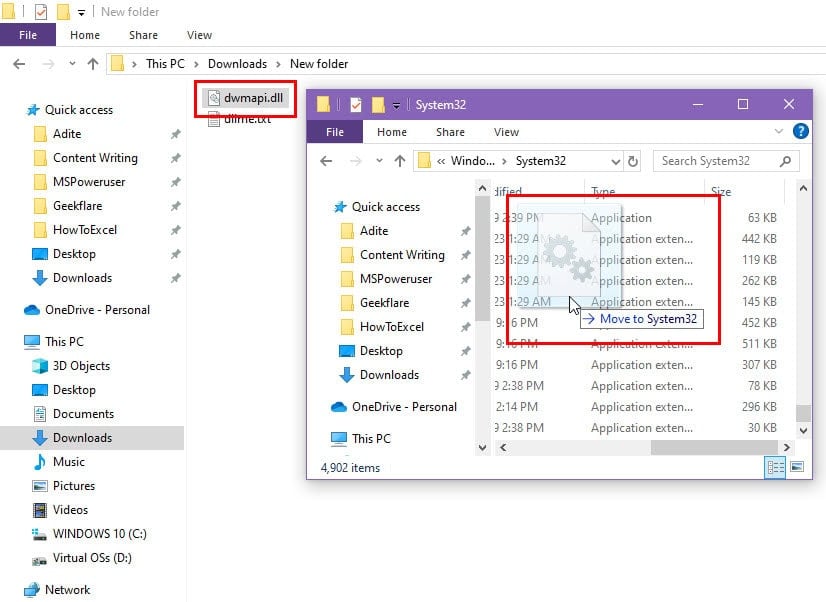826x602 pixels.
Task: Open MSPoweruser in System32 window sidebar
Action: tap(396, 279)
